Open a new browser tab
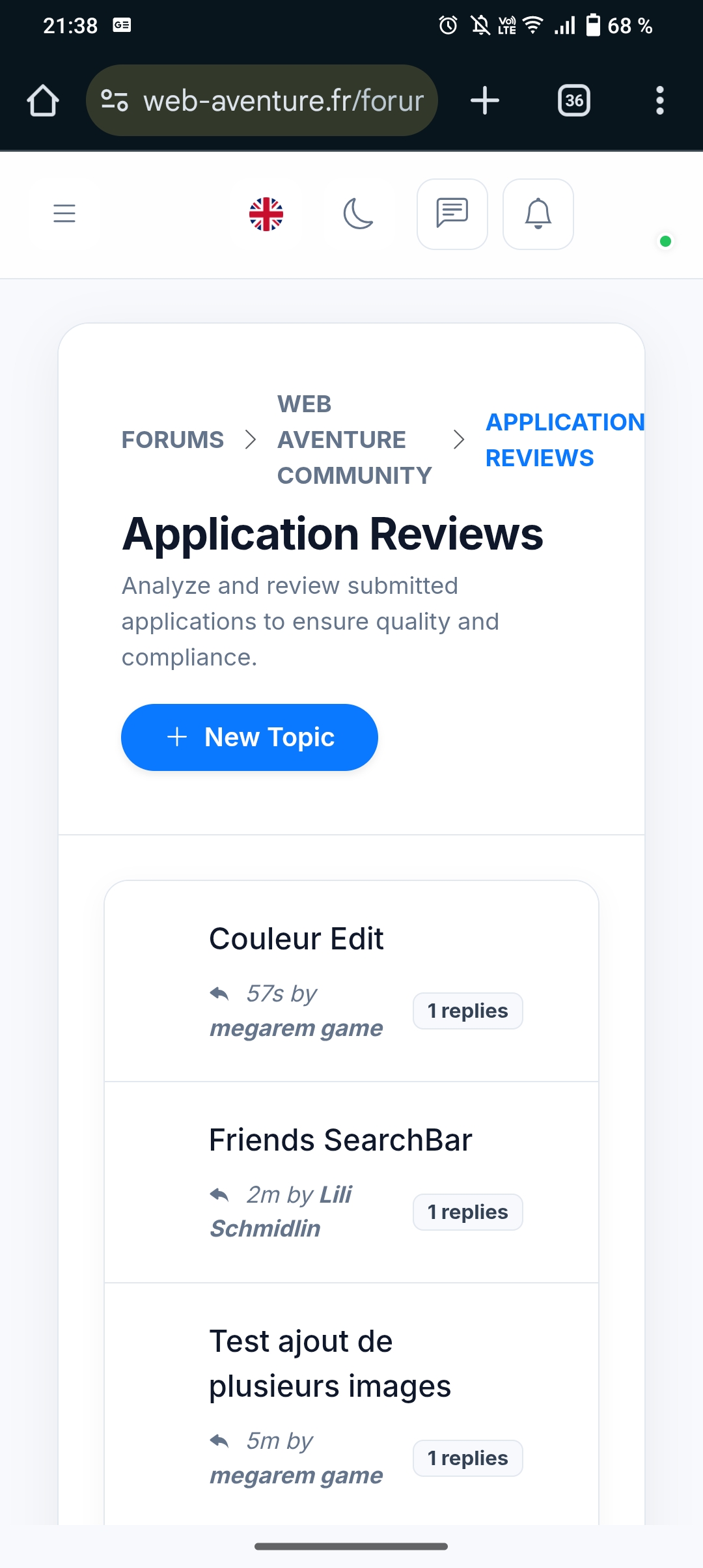The image size is (703, 1568). pyautogui.click(x=485, y=101)
